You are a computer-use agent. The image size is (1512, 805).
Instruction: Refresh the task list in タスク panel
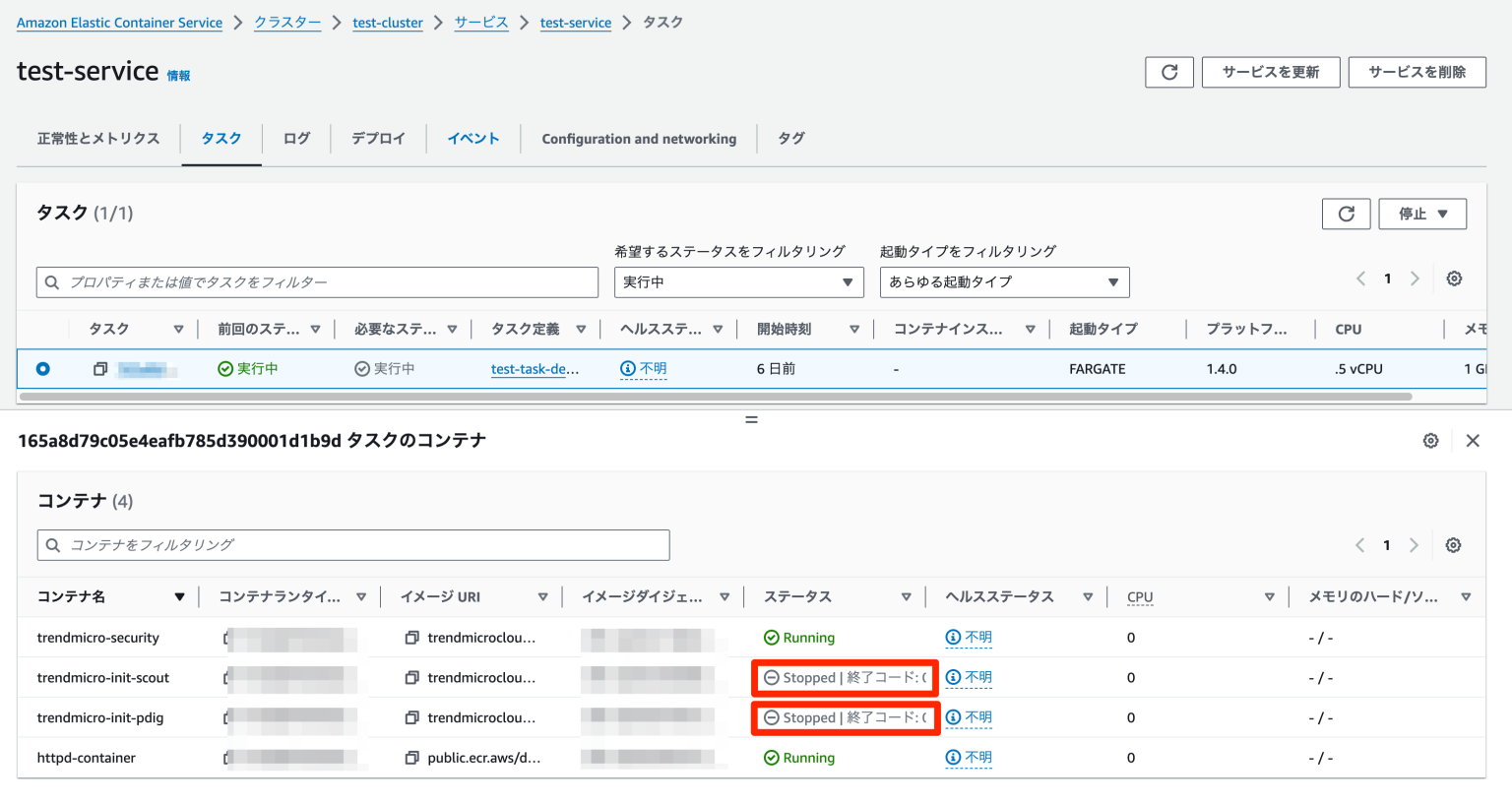pyautogui.click(x=1346, y=214)
